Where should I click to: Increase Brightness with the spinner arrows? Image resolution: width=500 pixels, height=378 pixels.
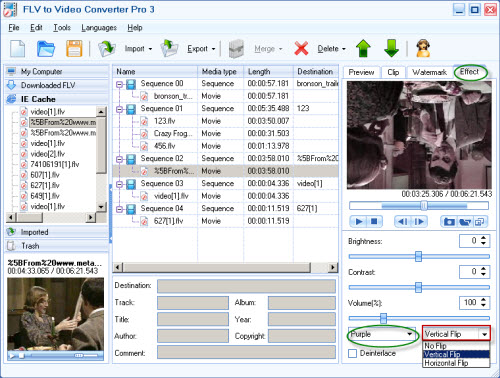484,238
